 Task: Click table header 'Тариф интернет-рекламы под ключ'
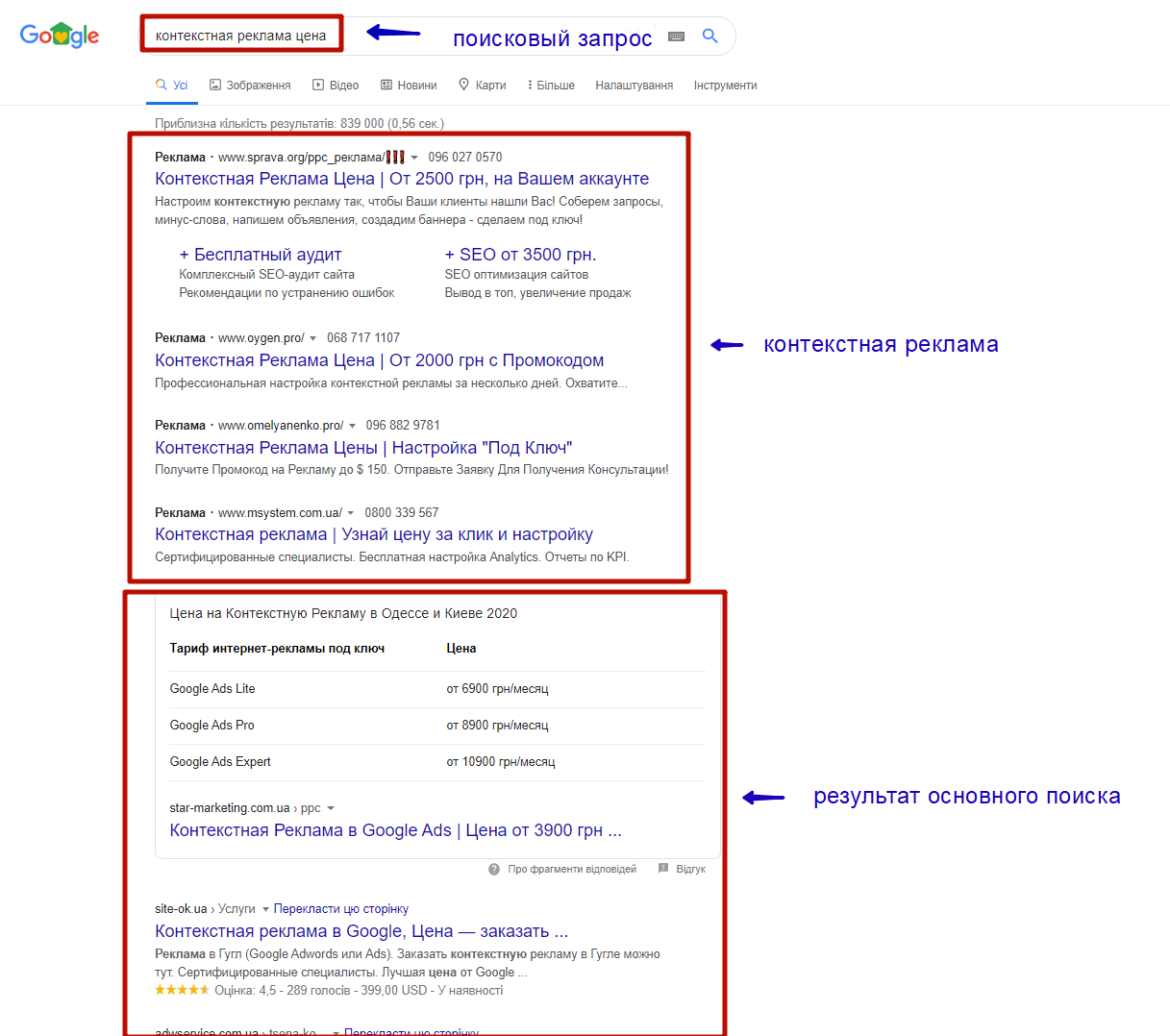[x=277, y=649]
